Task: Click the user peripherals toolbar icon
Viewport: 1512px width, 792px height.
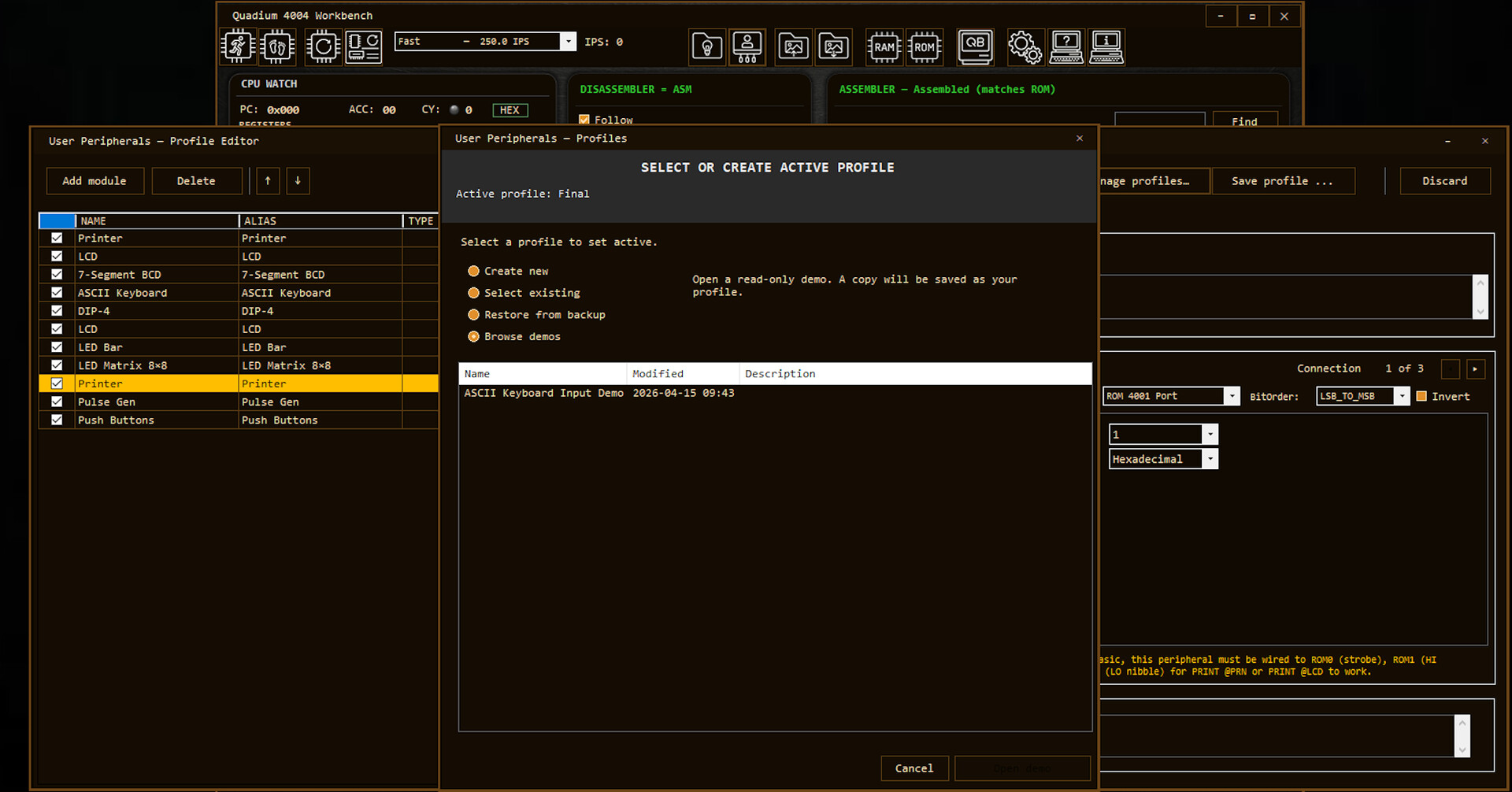Action: pyautogui.click(x=747, y=46)
